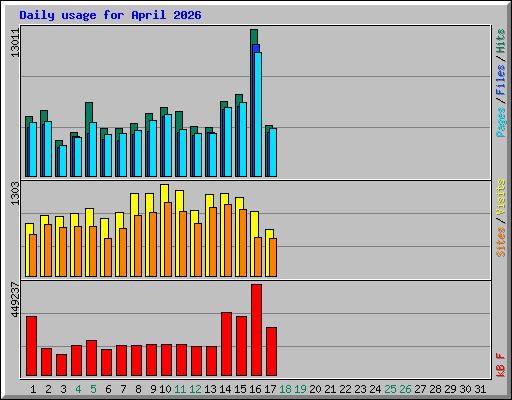
Task: Click the red KB bar for day 10
Action: pyautogui.click(x=166, y=360)
